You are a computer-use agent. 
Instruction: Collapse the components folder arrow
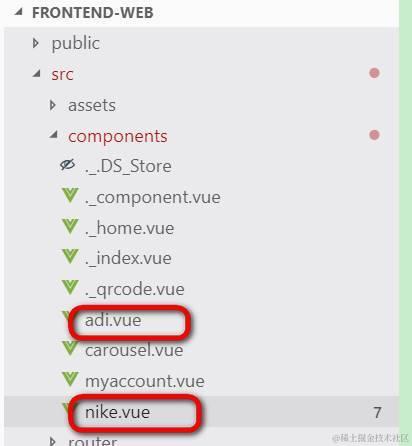pos(53,135)
